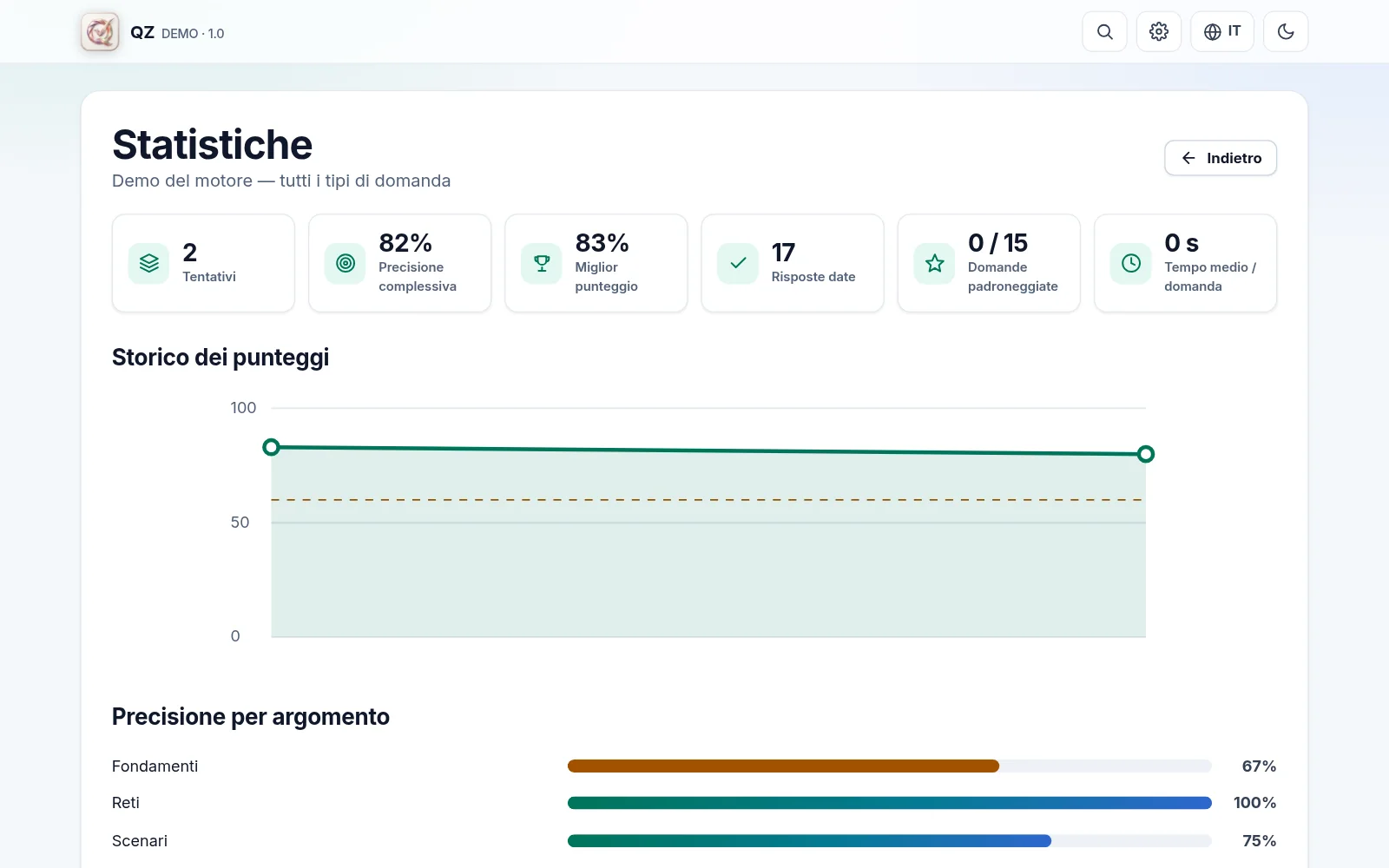This screenshot has height=868, width=1389.
Task: Click the '0 / 15' mastered questions value
Action: pos(997,243)
